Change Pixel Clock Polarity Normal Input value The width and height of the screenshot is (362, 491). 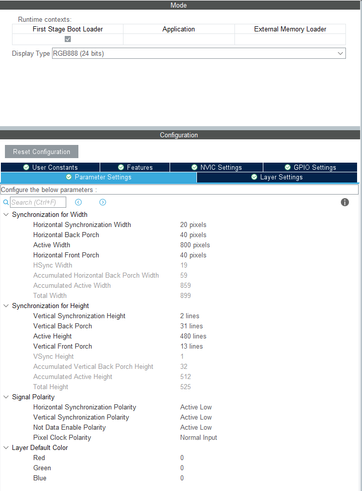pyautogui.click(x=199, y=437)
